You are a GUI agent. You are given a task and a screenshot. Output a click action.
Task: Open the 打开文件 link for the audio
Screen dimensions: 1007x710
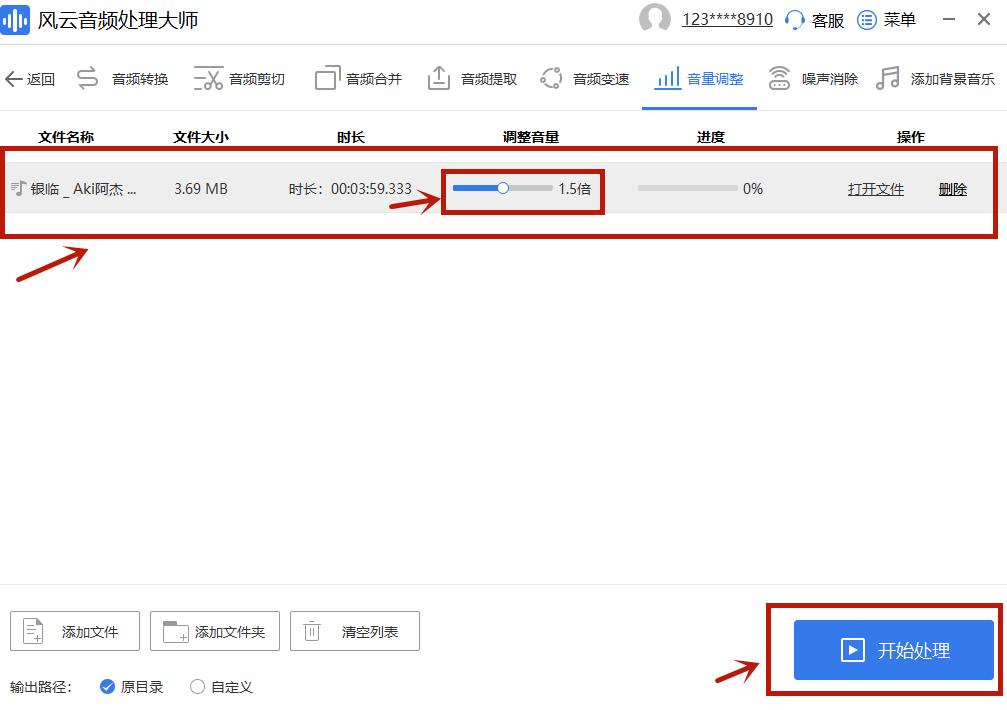pos(875,188)
